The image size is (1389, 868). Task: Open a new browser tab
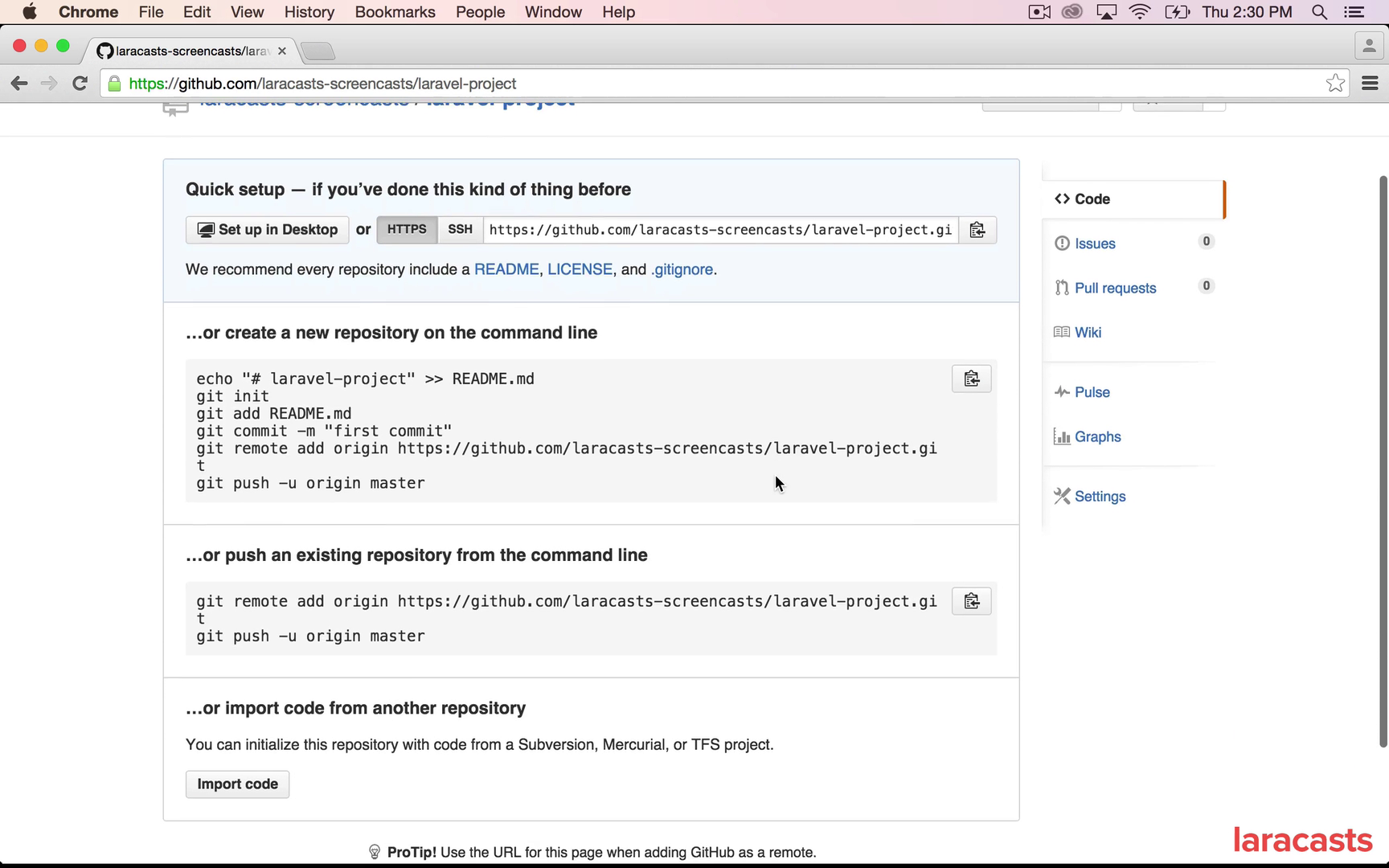point(318,51)
